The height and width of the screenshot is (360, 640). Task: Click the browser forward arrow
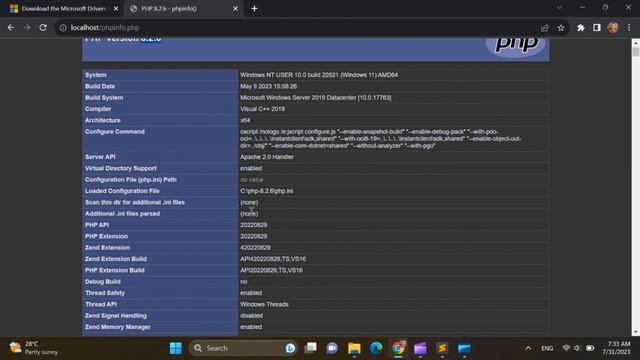27,28
